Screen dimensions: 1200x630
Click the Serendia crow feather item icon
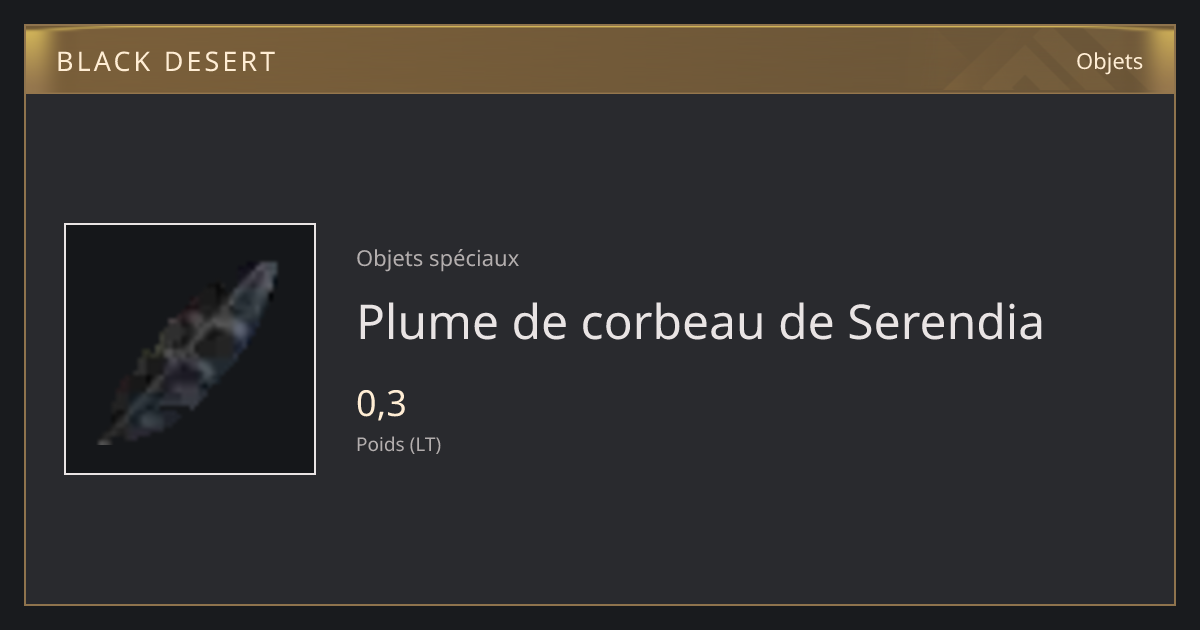click(x=190, y=349)
